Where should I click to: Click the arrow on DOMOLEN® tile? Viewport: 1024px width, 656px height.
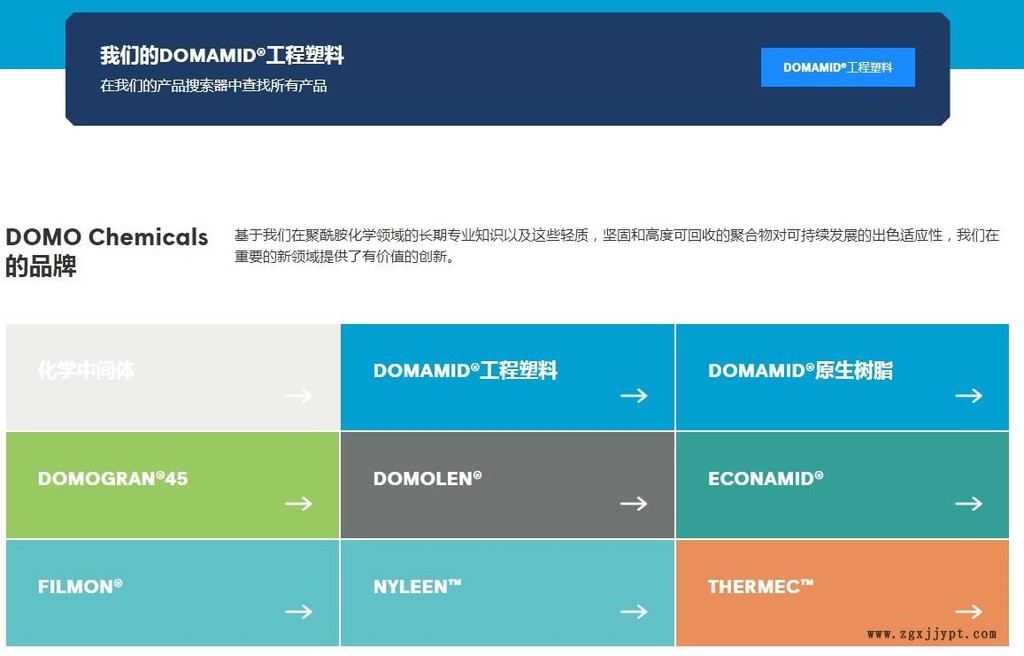pos(633,503)
